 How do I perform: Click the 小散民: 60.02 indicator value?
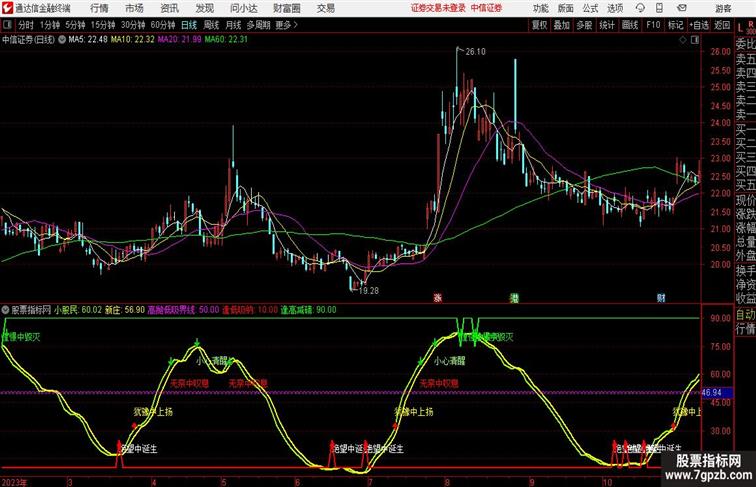coord(78,310)
